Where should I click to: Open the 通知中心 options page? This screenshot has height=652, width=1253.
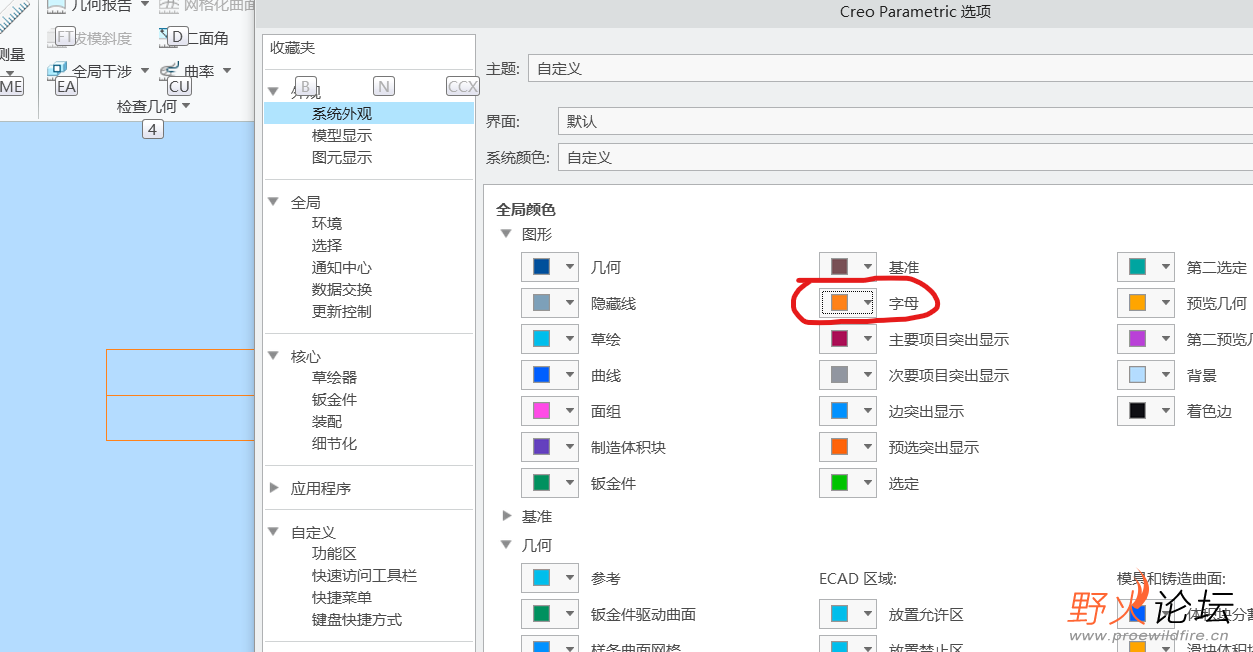341,268
